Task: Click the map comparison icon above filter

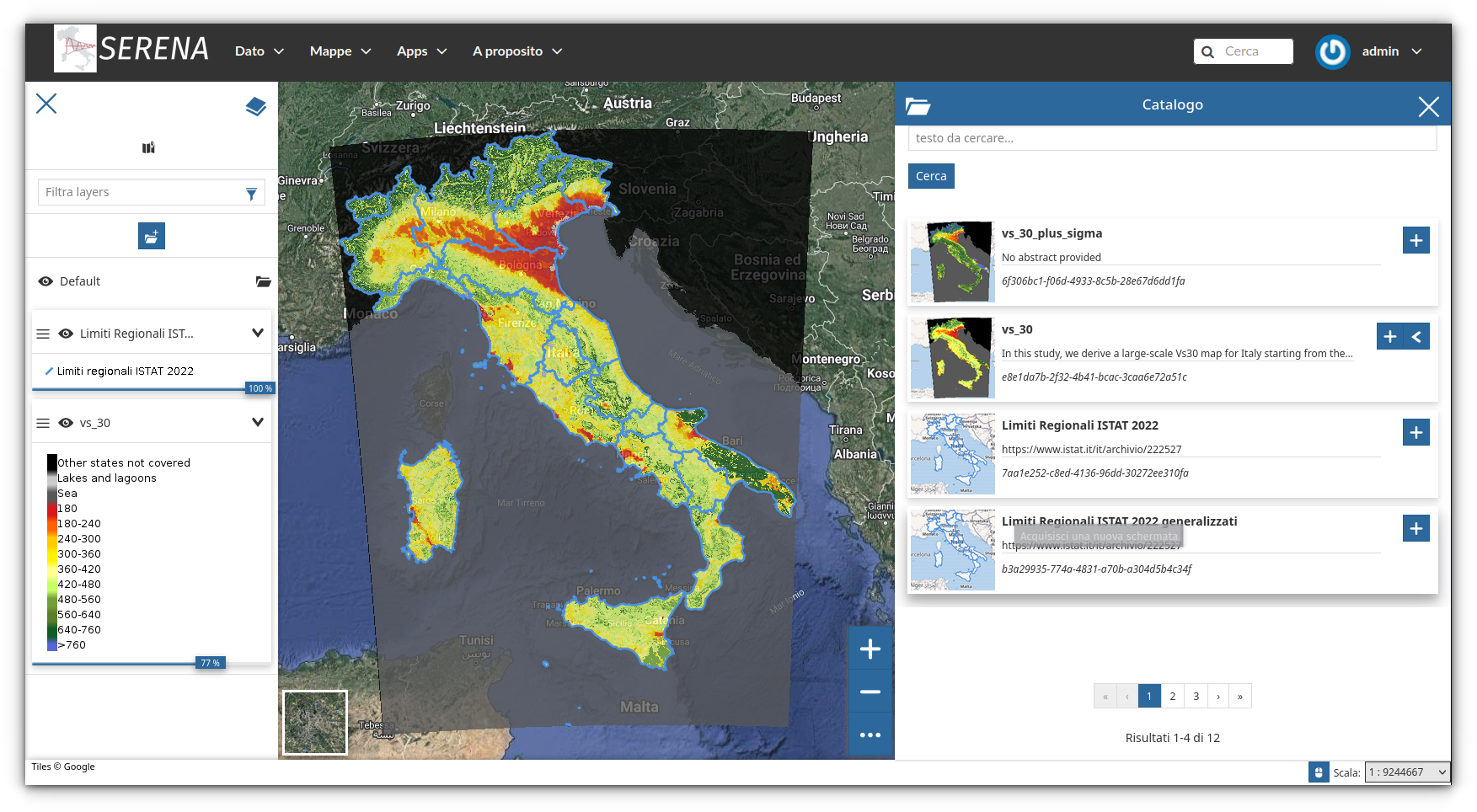Action: click(148, 147)
